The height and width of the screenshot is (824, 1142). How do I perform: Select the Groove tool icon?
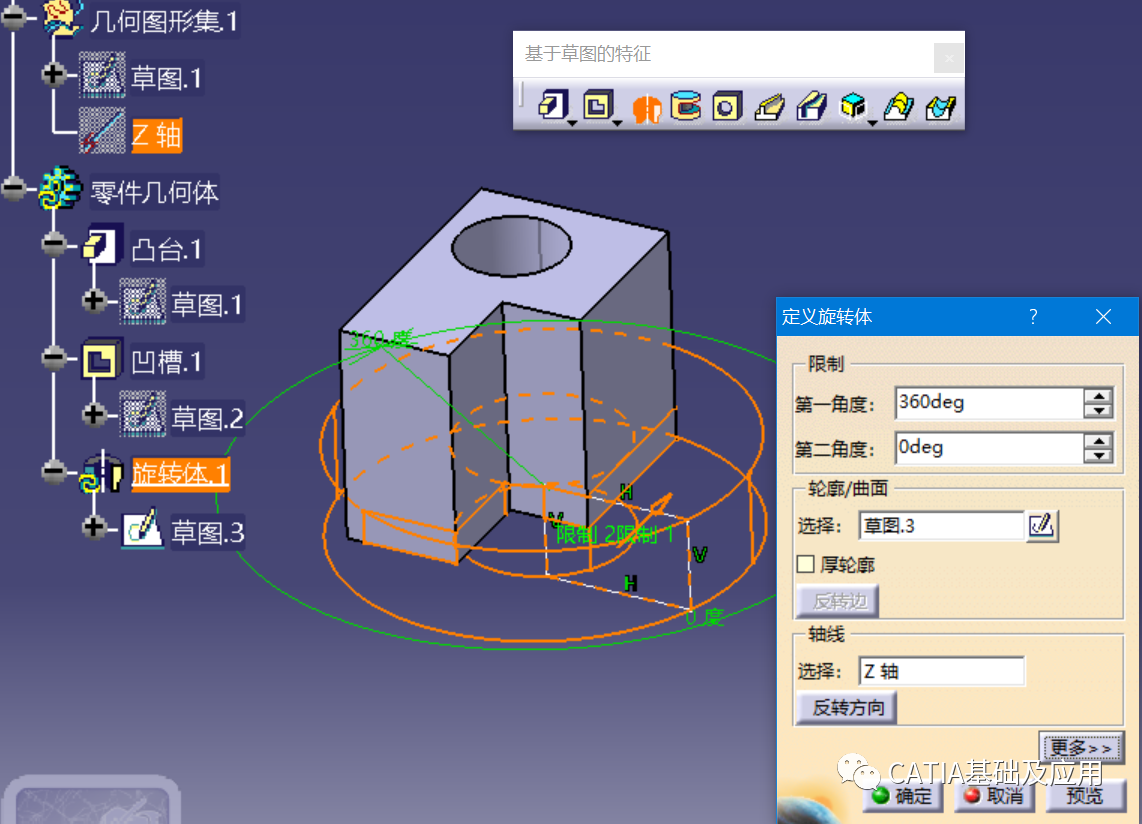pos(685,106)
